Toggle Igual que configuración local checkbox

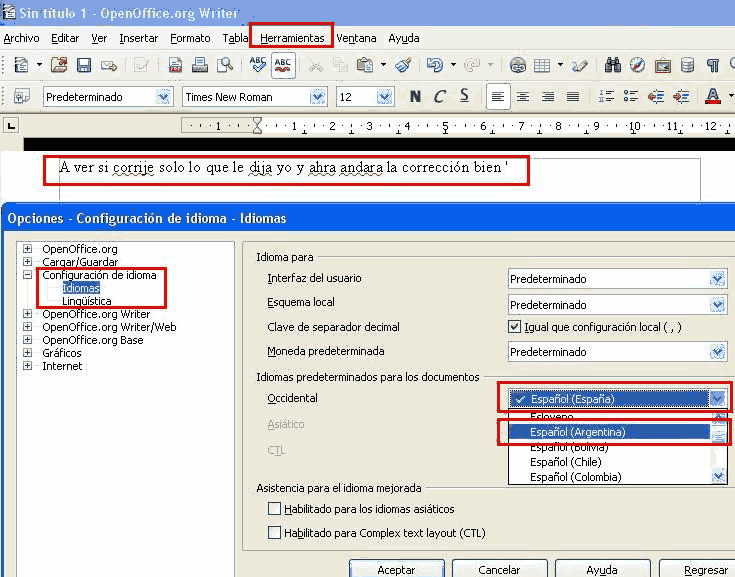click(514, 327)
